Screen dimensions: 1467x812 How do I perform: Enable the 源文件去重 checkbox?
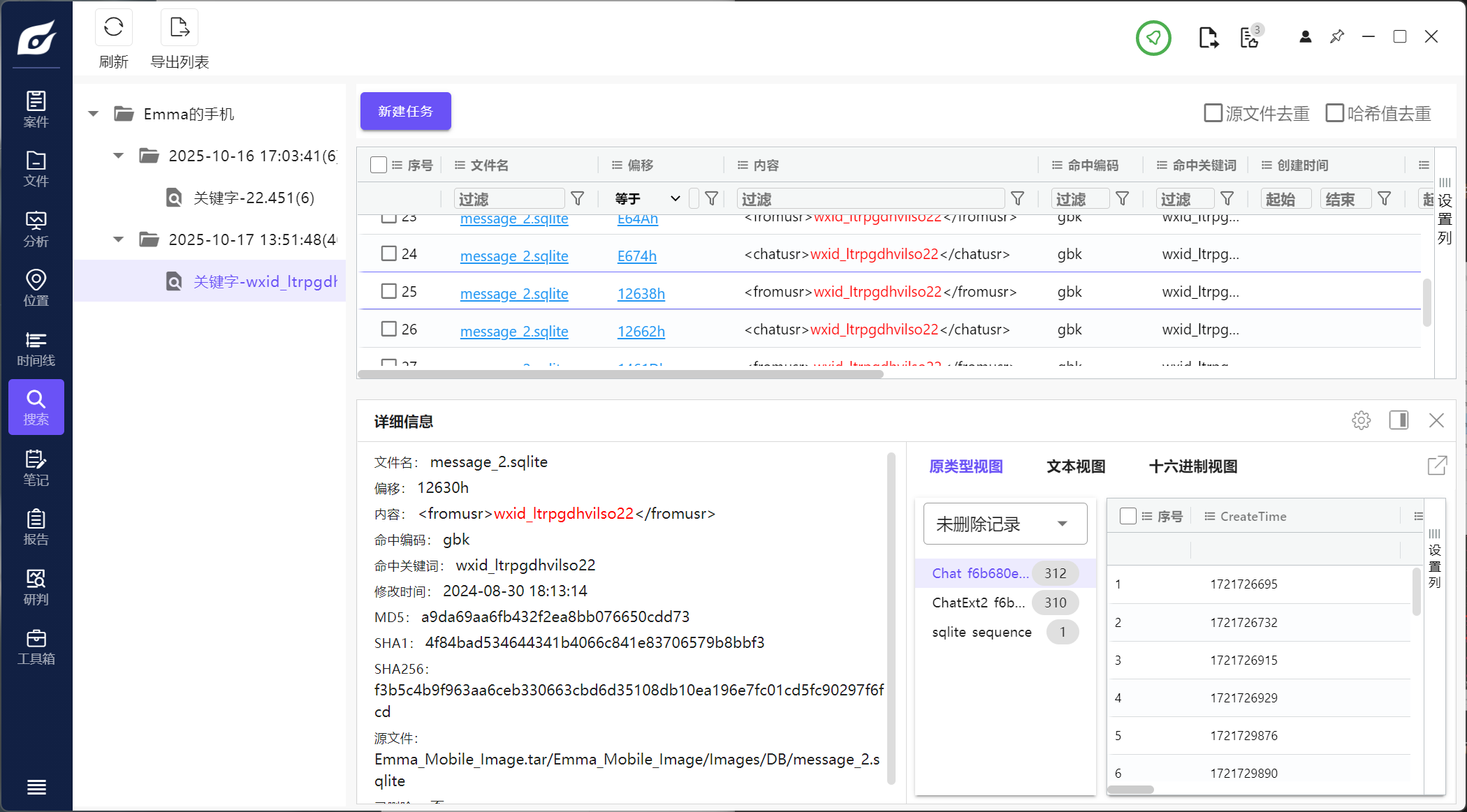1213,113
